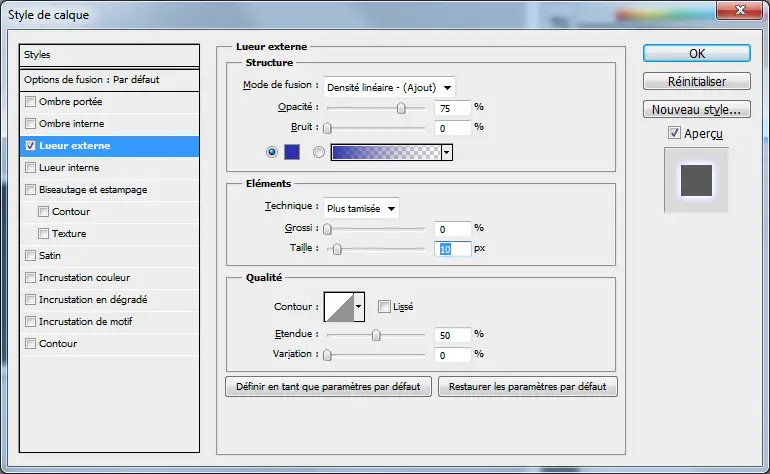The width and height of the screenshot is (770, 474).
Task: Click the Bruit slider handle
Action: click(x=327, y=128)
